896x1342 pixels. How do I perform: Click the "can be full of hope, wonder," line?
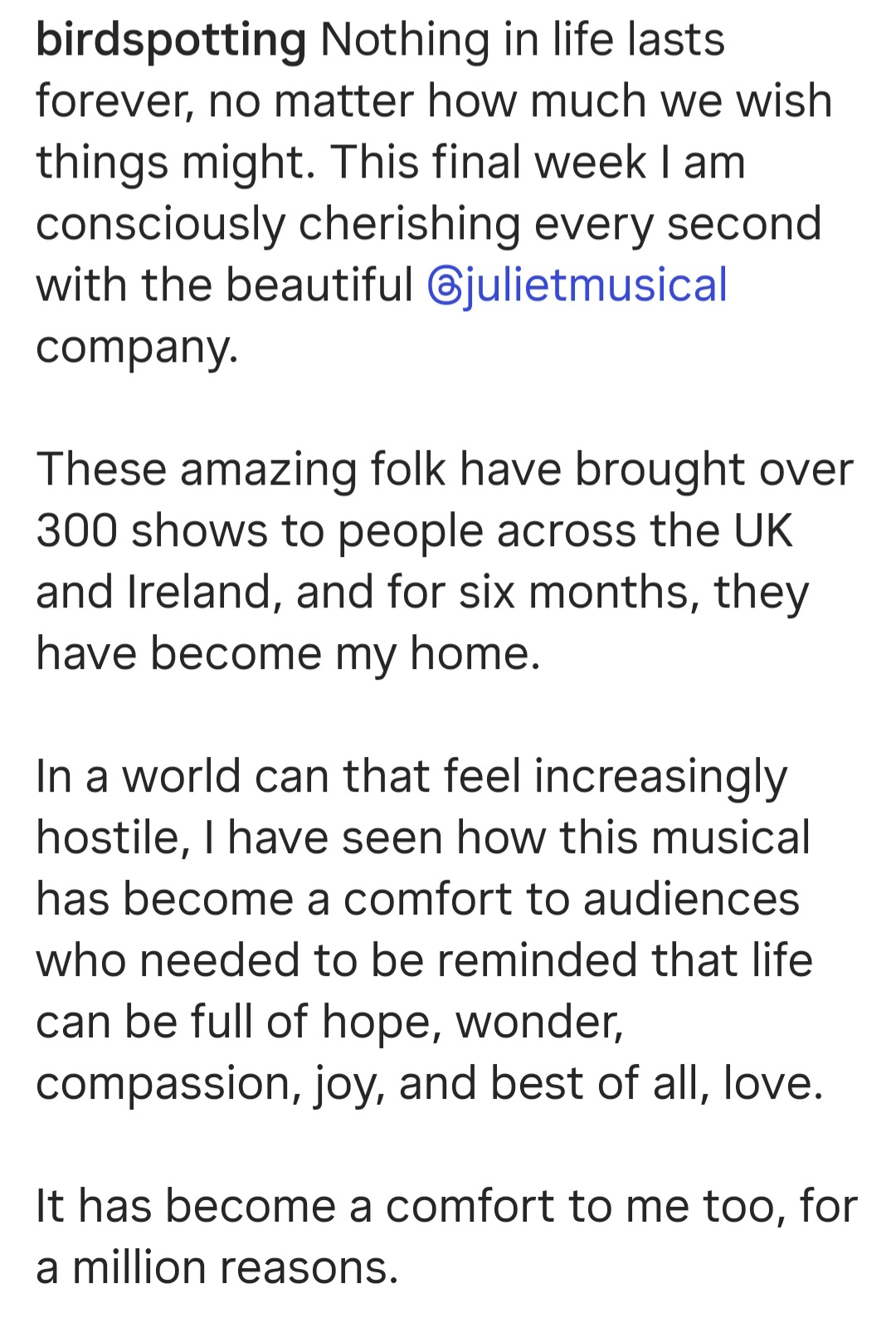329,1022
